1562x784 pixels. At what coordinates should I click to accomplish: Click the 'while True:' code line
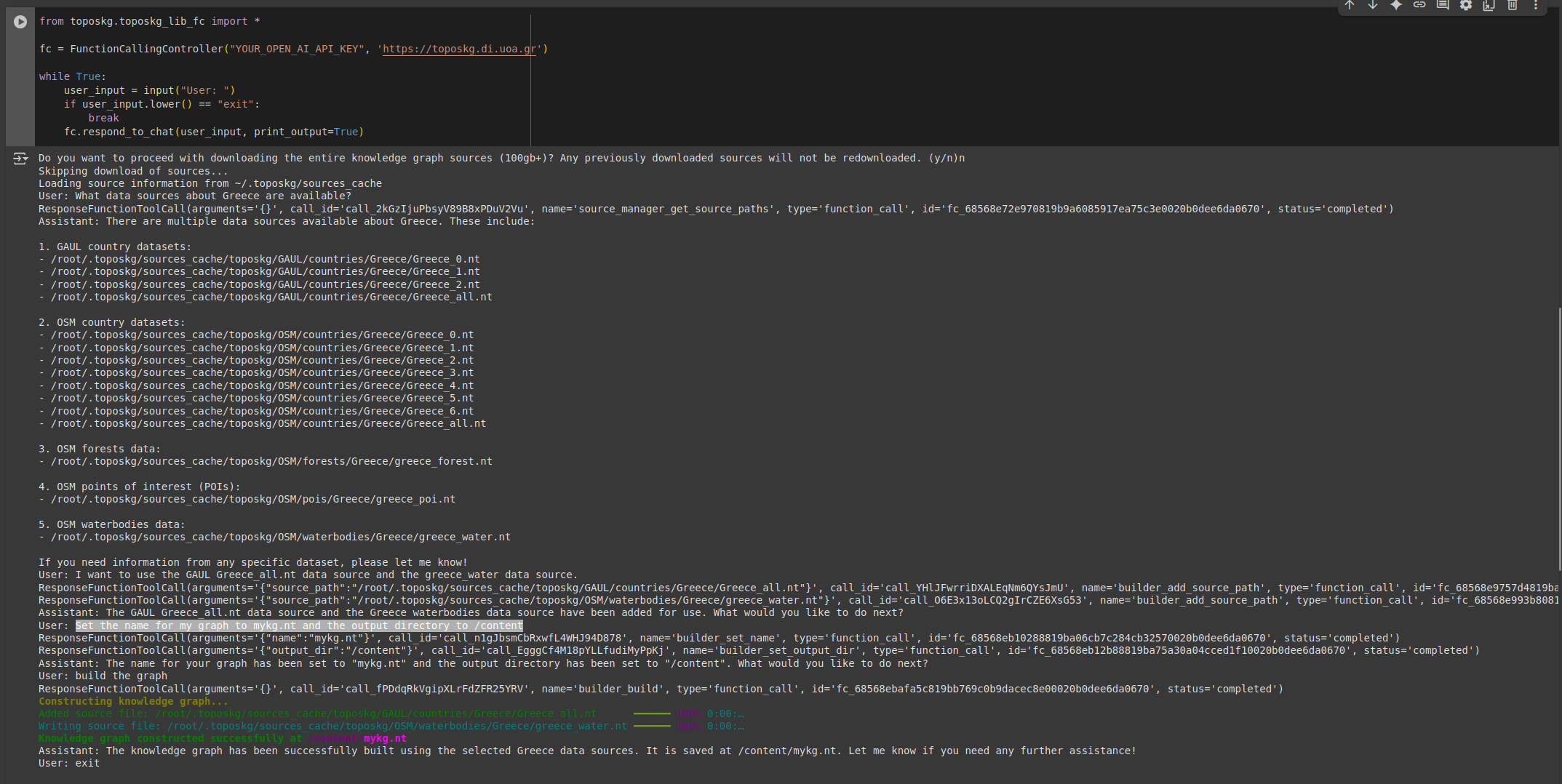click(73, 77)
